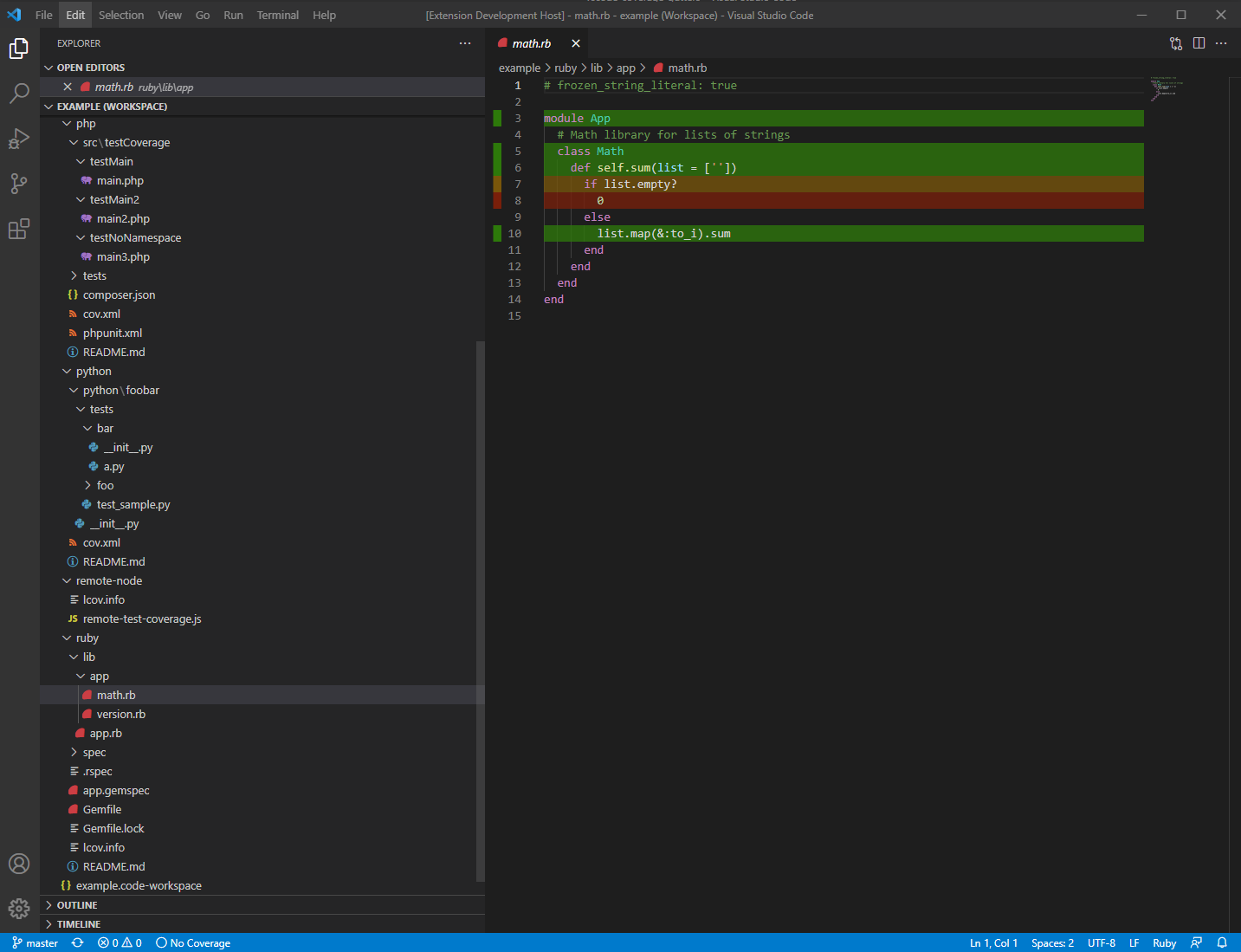Open the Search view in the Activity Bar

(18, 94)
